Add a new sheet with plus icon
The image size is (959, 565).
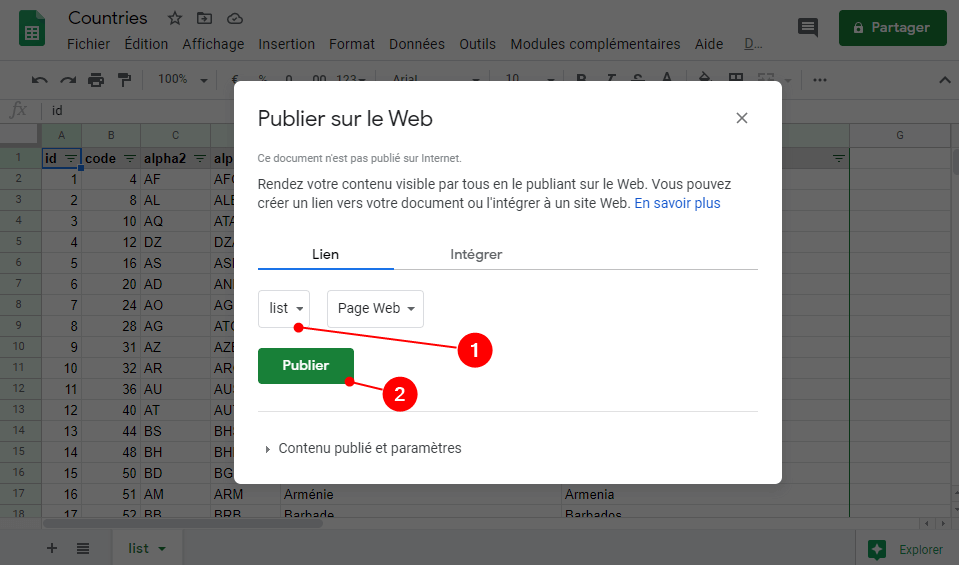pos(52,548)
